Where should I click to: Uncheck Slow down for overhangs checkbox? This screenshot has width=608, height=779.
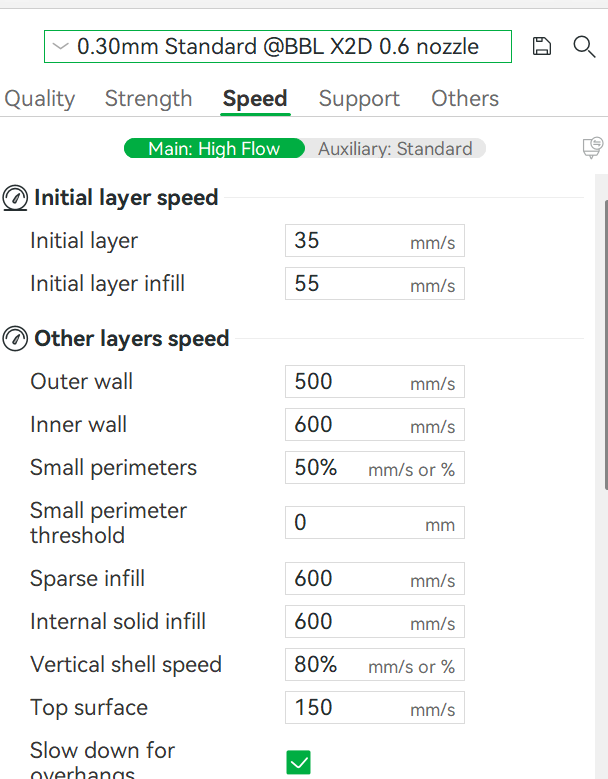pyautogui.click(x=299, y=762)
